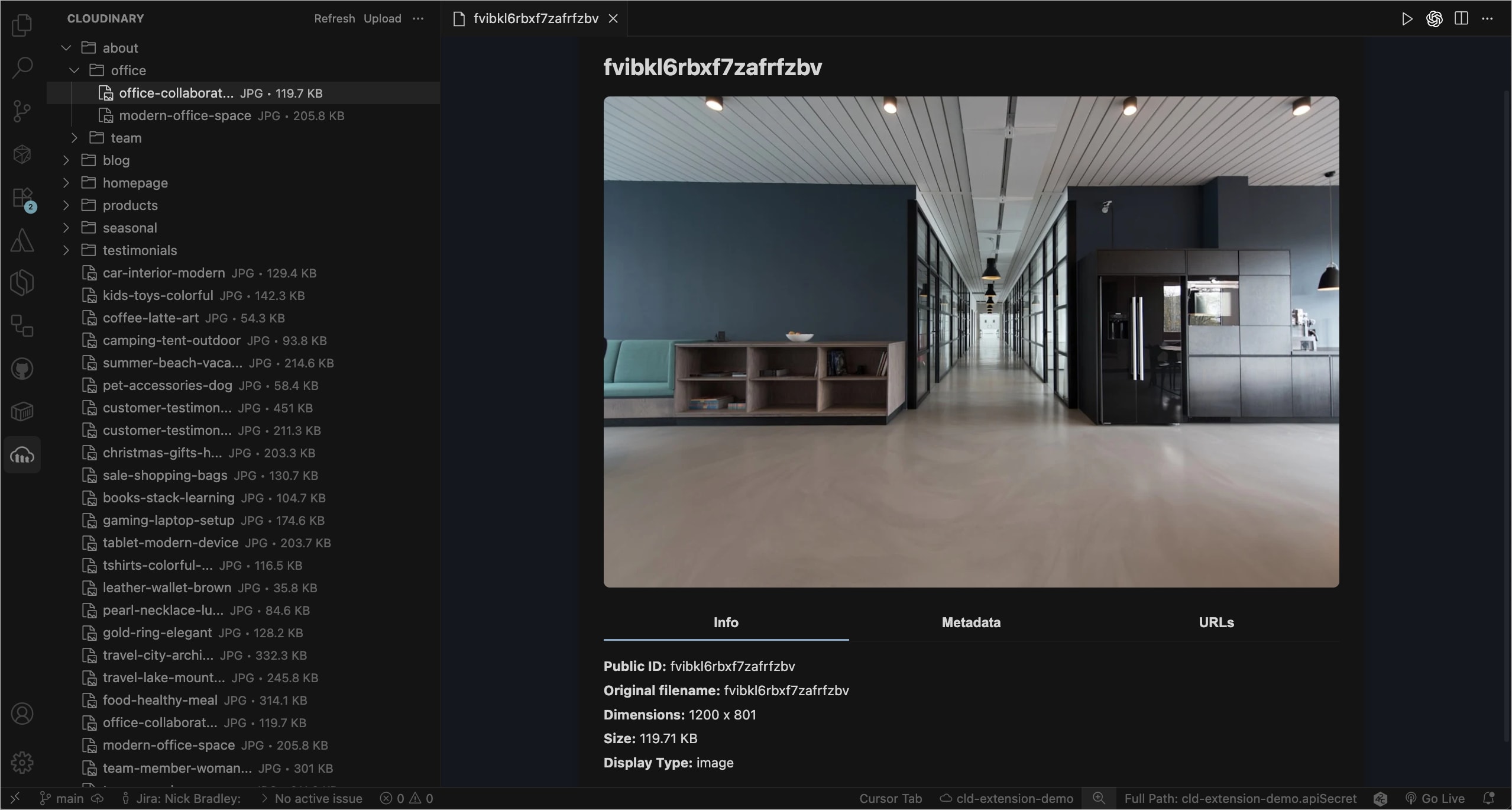Click the Upload button
Screen dimensions: 1512x810
click(382, 18)
